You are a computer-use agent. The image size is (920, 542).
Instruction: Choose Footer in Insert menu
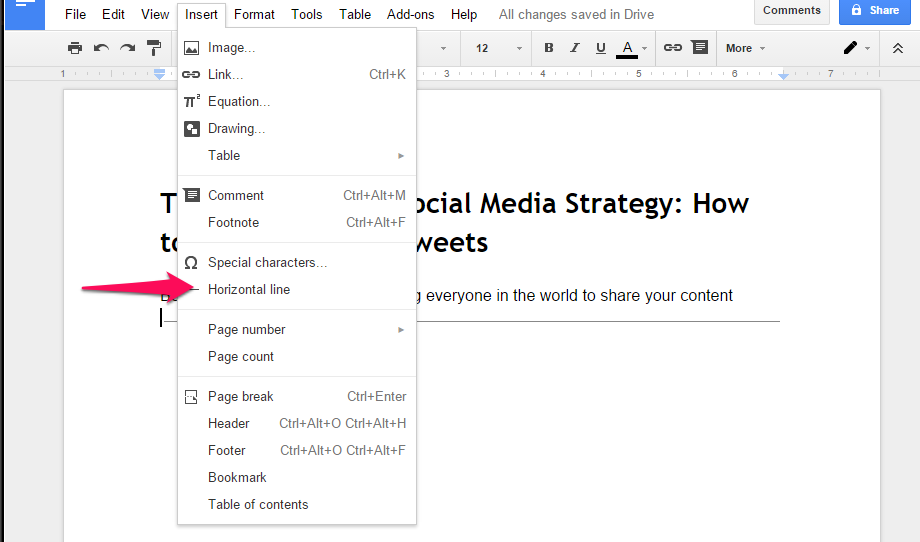pos(297,450)
